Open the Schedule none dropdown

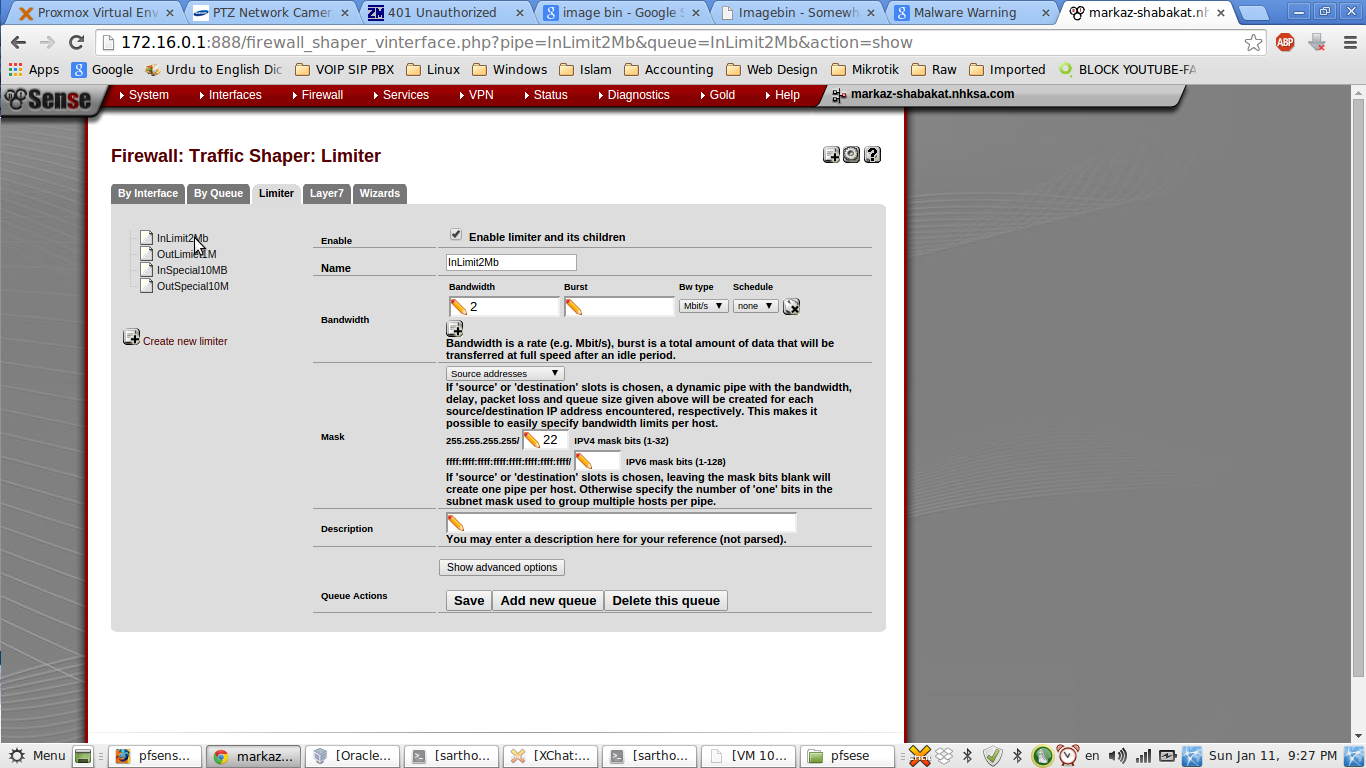point(755,306)
